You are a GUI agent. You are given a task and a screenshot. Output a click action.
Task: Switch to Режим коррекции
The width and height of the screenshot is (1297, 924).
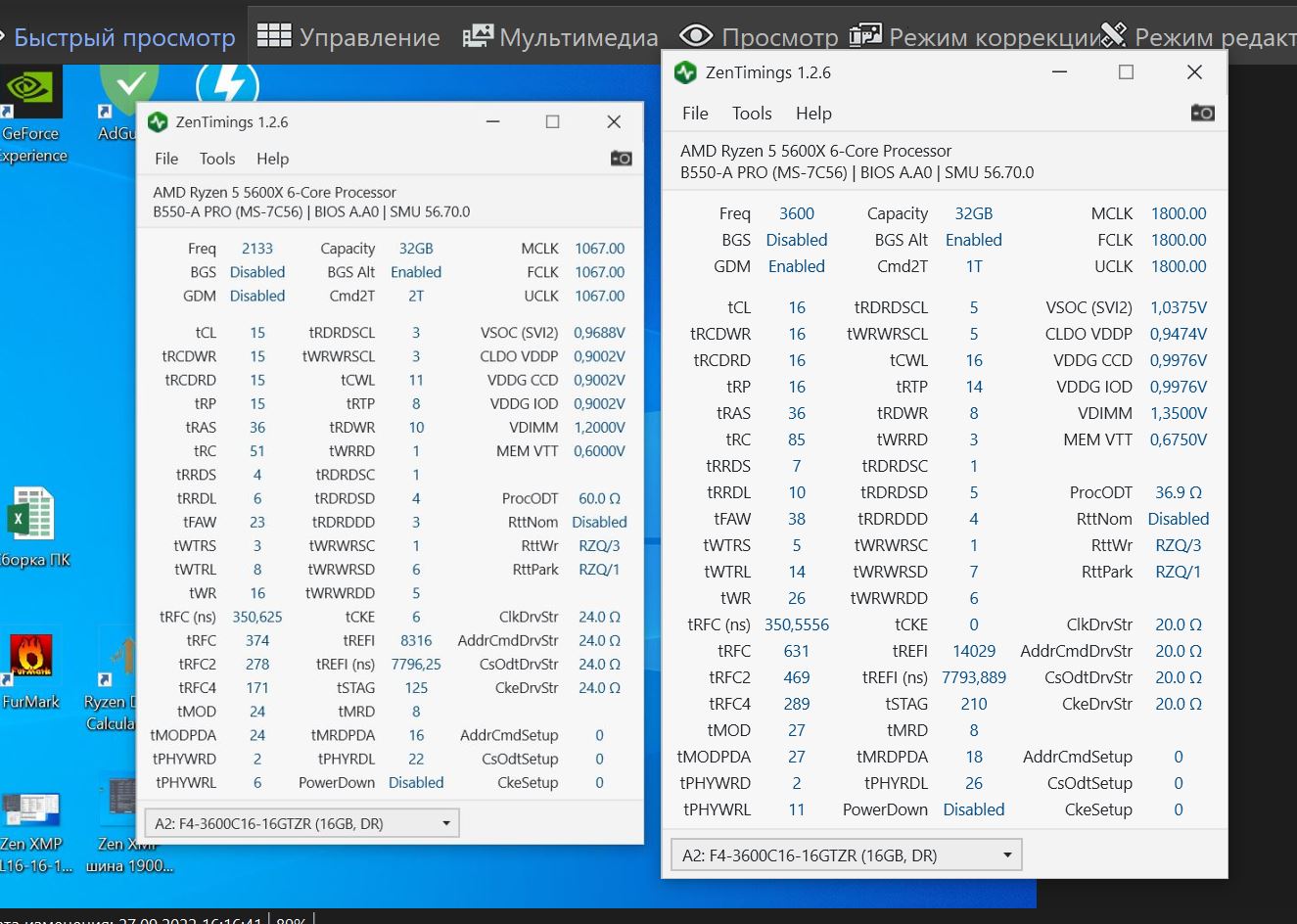975,37
